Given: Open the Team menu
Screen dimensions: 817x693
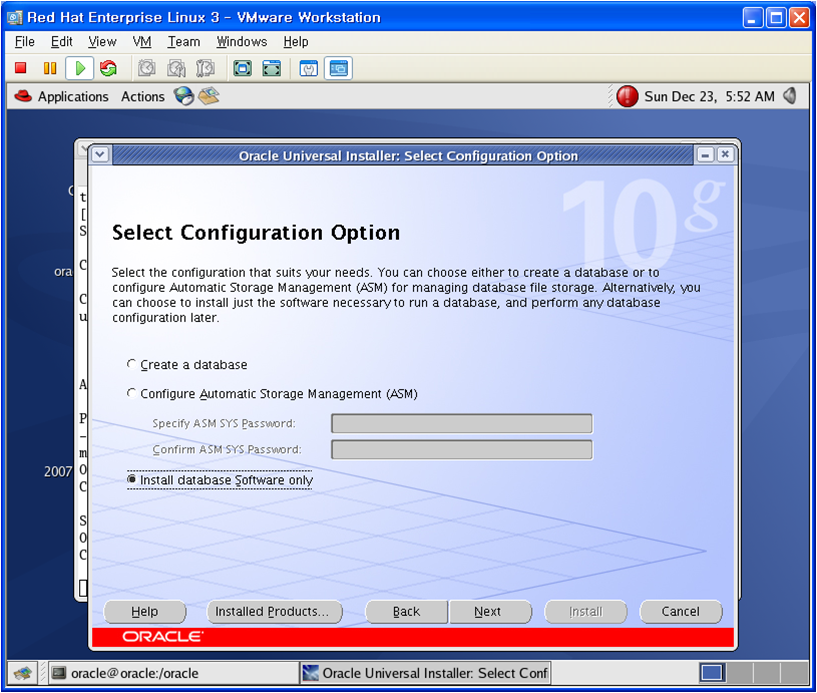Looking at the screenshot, I should coord(184,42).
